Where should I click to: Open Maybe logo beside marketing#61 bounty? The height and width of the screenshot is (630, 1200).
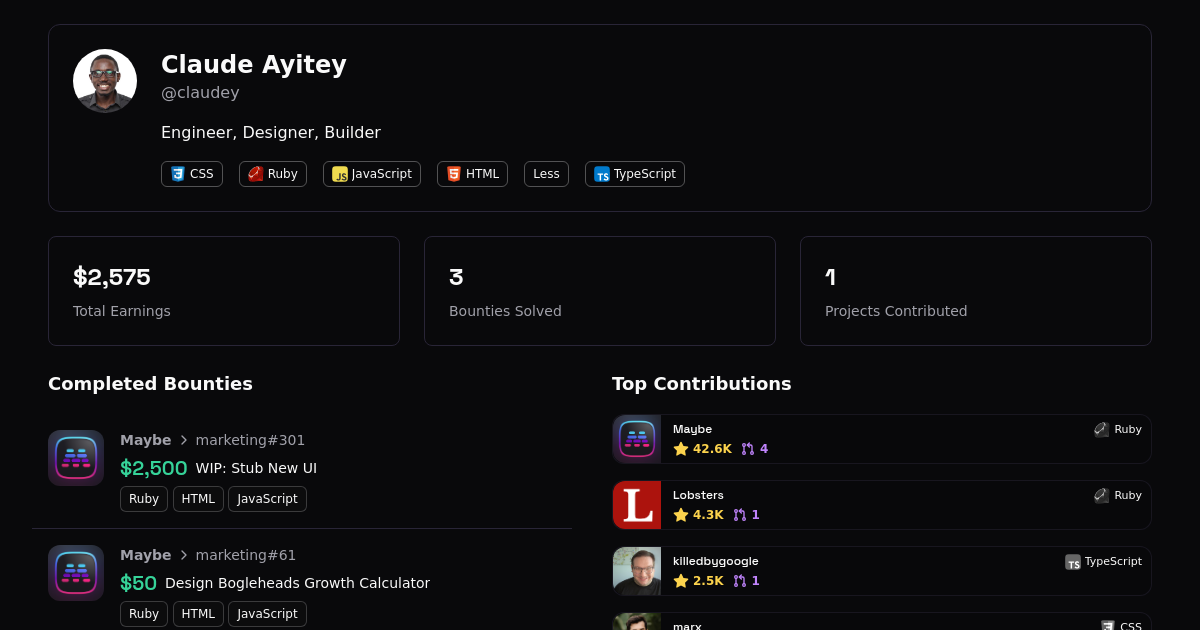point(76,573)
